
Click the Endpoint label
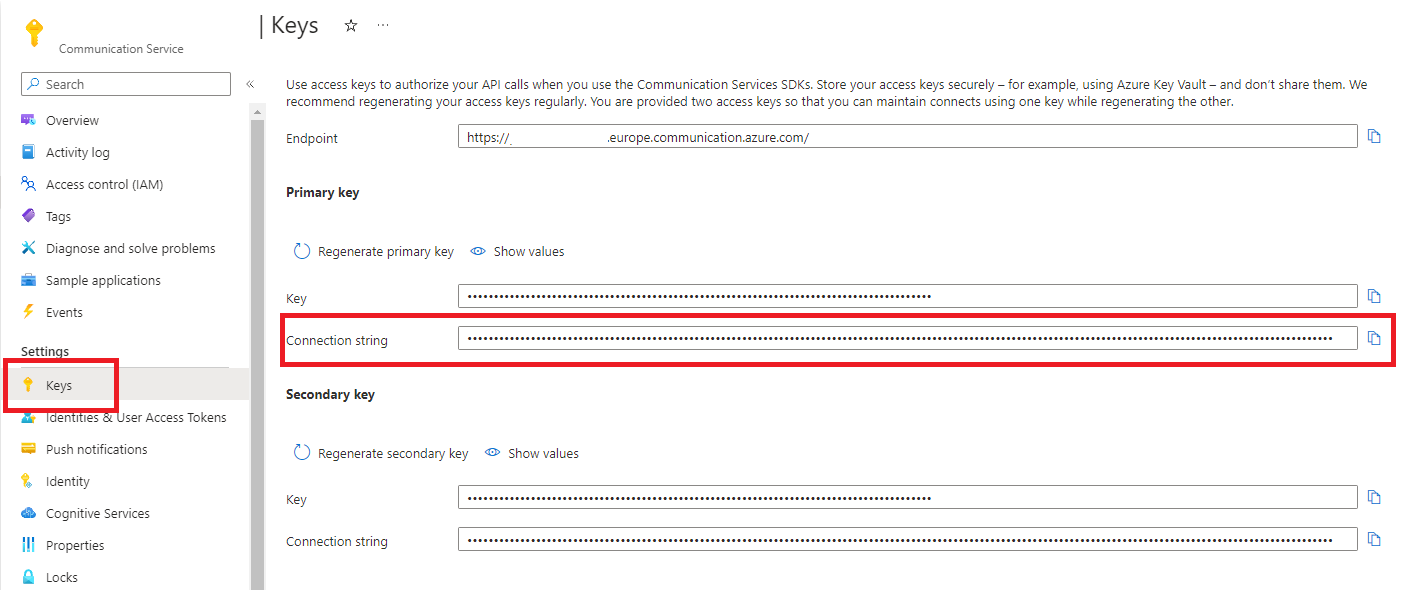click(312, 138)
